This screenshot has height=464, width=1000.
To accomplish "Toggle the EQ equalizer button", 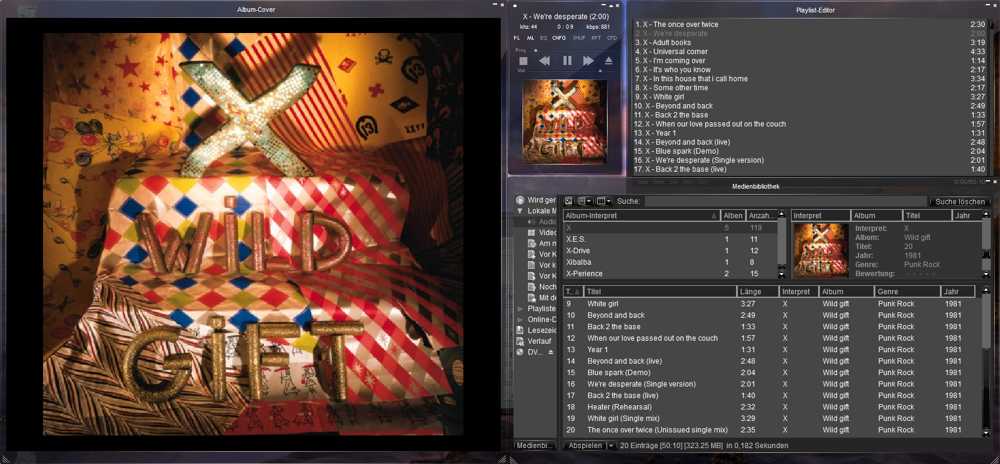I will 544,38.
